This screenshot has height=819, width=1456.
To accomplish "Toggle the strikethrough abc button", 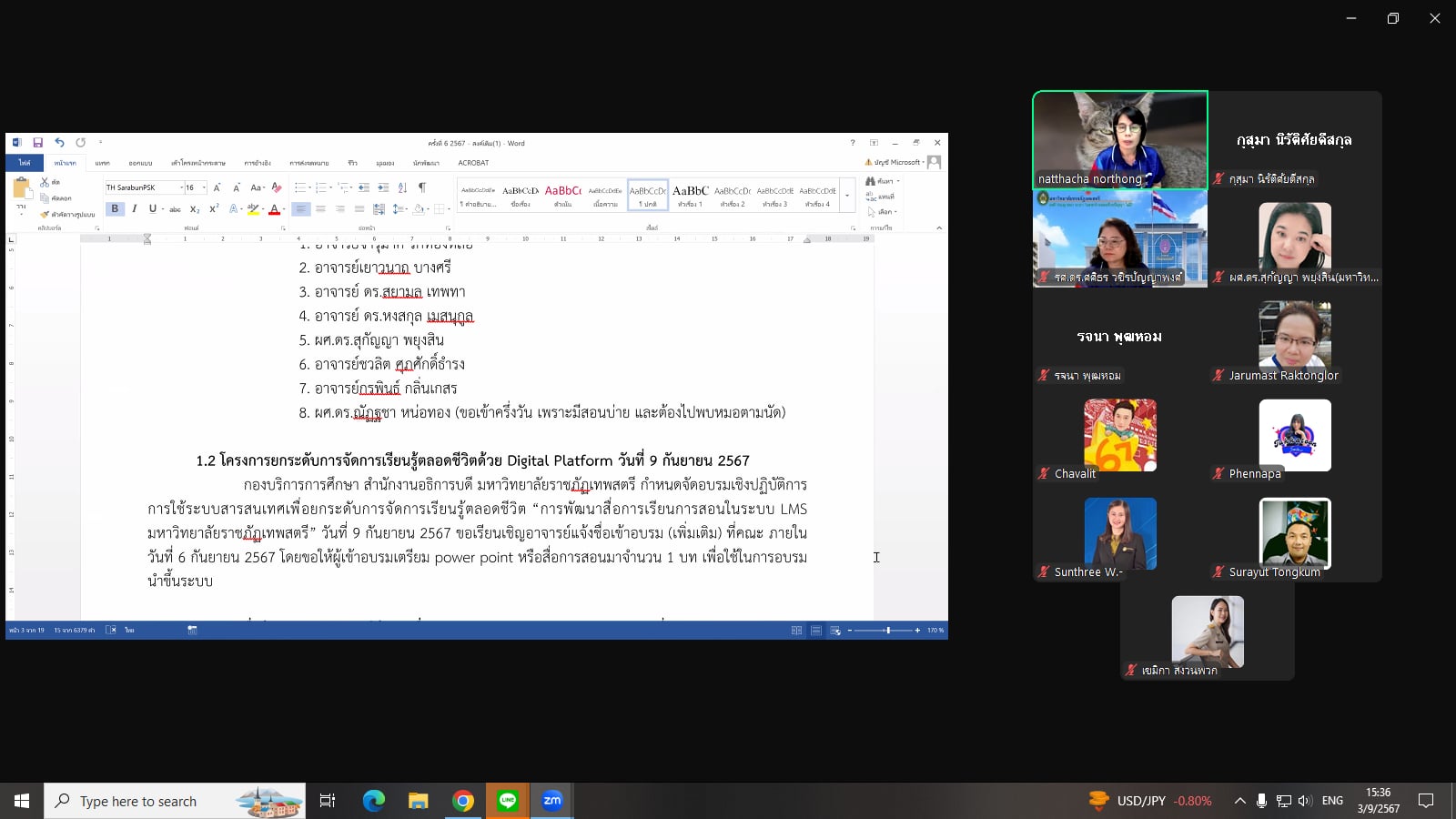I will (x=175, y=209).
